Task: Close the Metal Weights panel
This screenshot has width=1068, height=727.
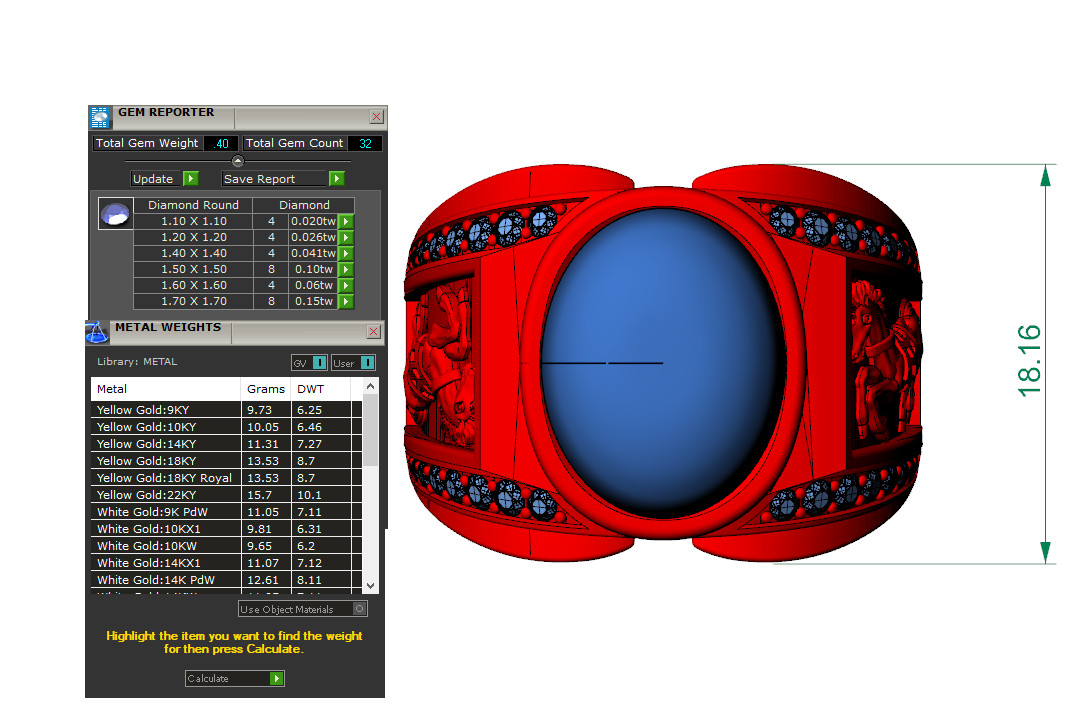Action: pos(374,331)
